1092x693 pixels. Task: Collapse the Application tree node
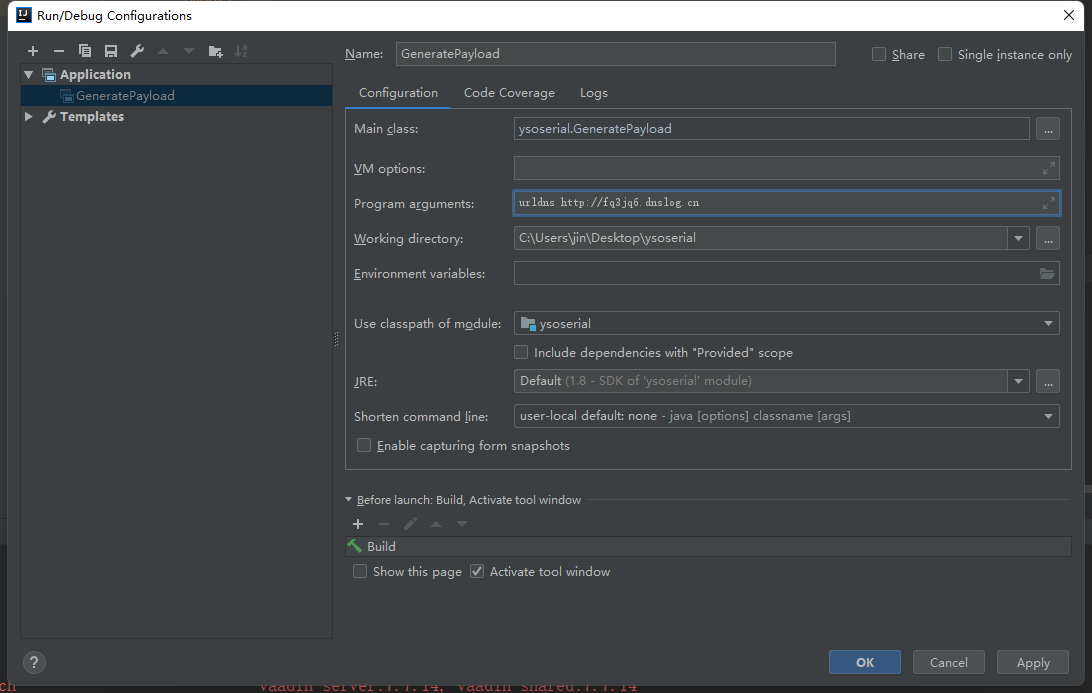(29, 75)
